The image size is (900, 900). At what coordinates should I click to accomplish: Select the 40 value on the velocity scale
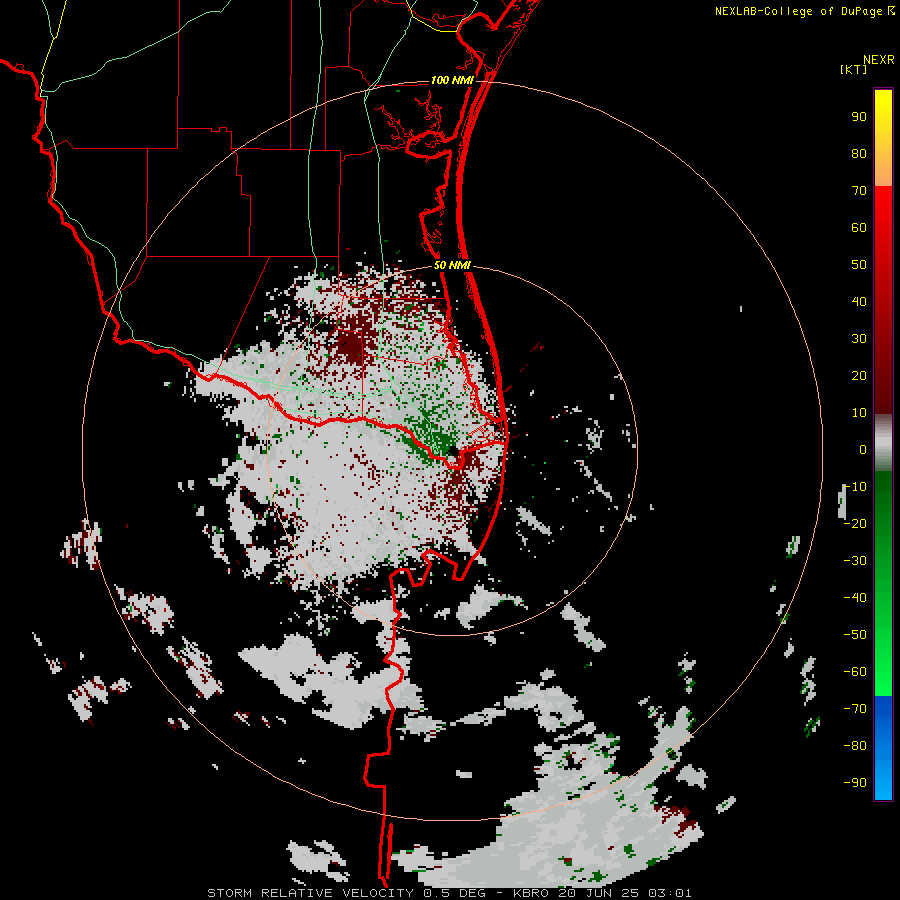click(x=859, y=302)
